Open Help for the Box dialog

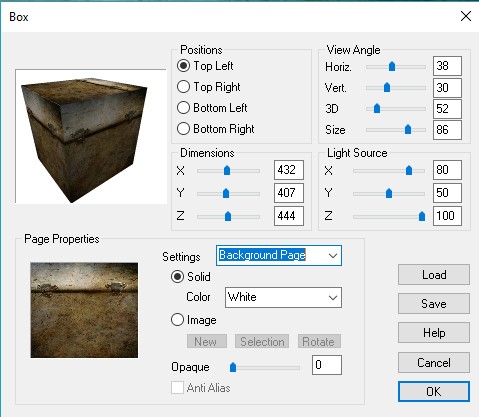click(434, 333)
